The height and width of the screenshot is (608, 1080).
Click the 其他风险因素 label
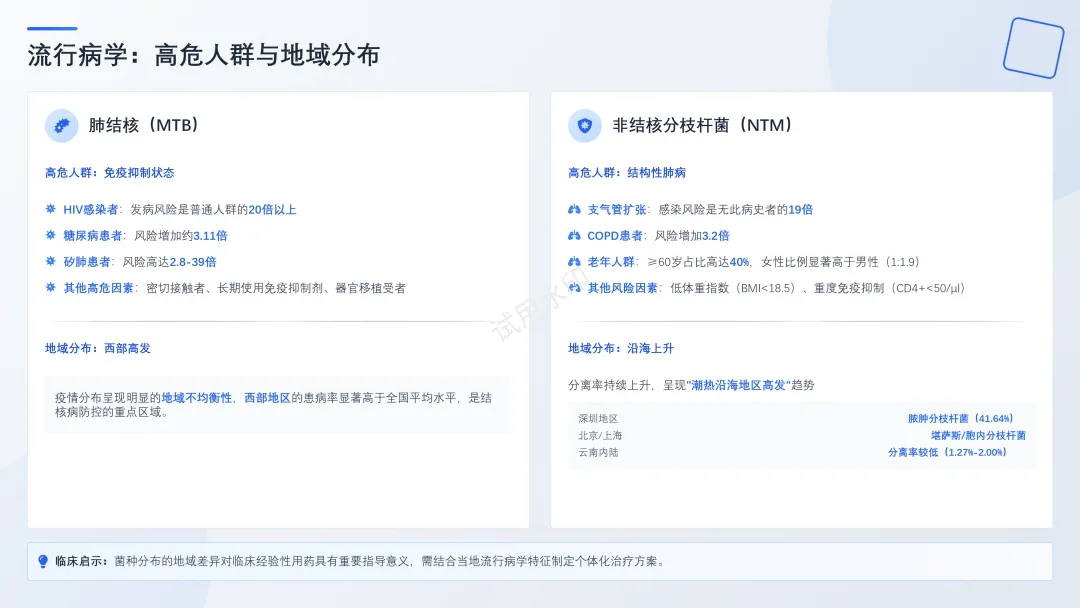[623, 288]
